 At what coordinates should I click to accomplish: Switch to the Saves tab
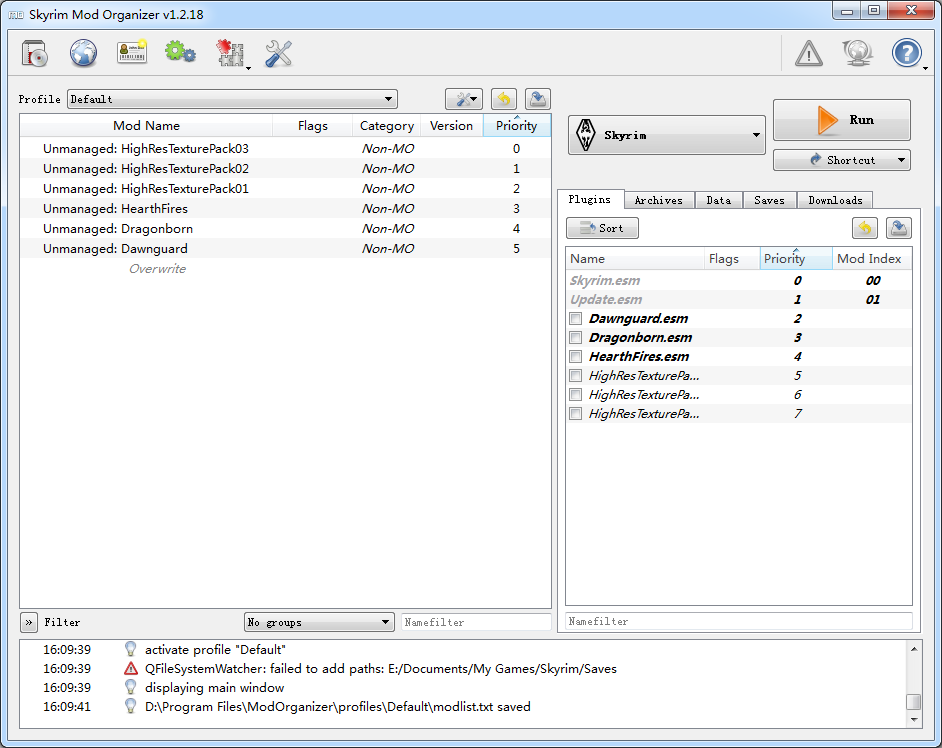[770, 201]
